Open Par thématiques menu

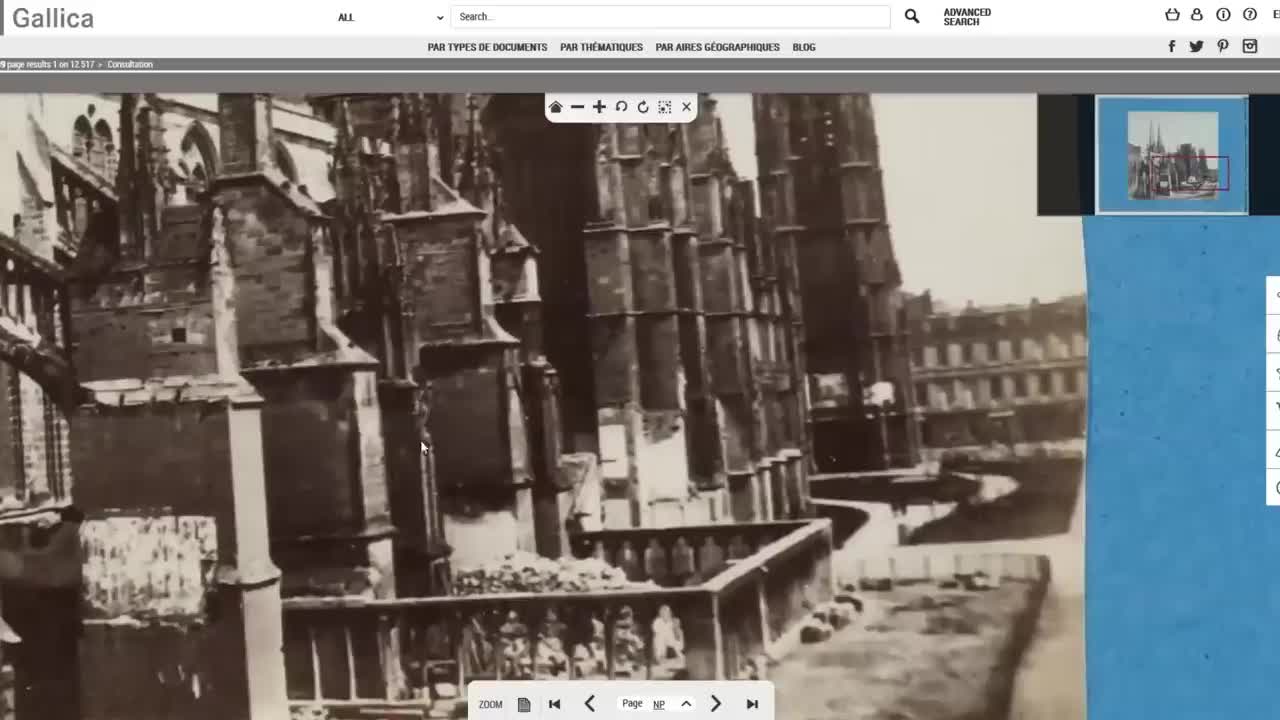point(601,47)
